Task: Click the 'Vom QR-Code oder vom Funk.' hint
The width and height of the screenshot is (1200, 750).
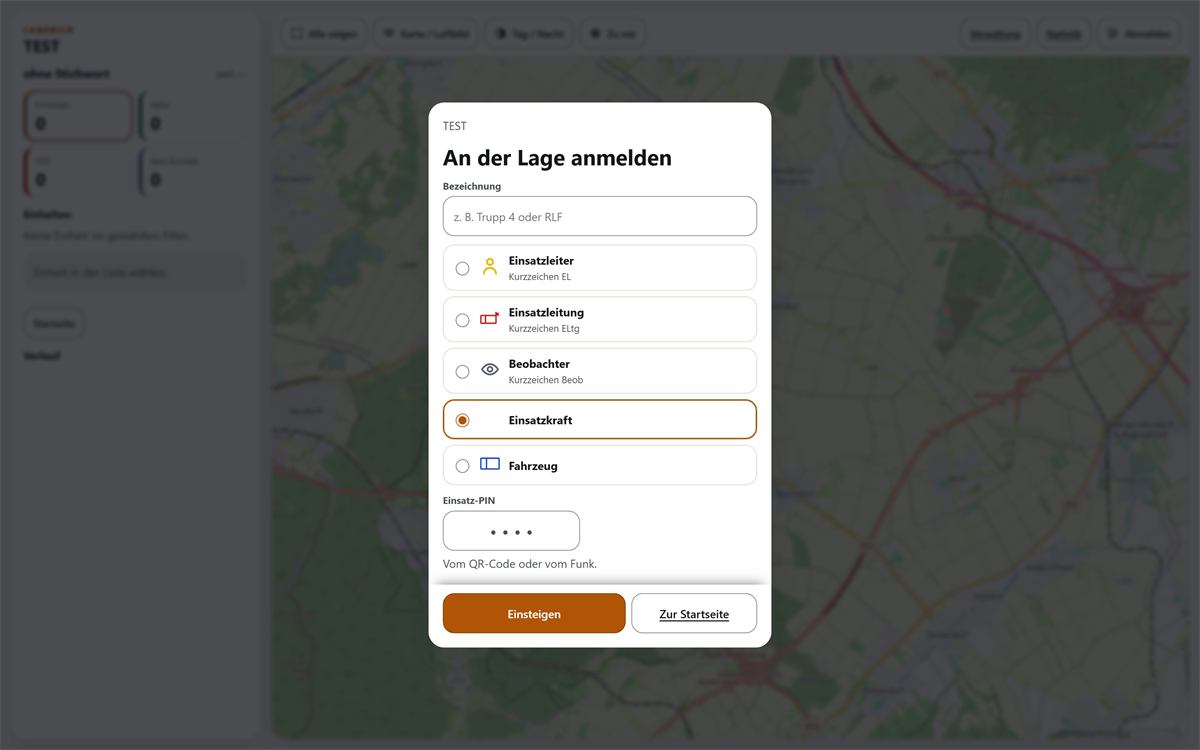Action: (x=520, y=564)
